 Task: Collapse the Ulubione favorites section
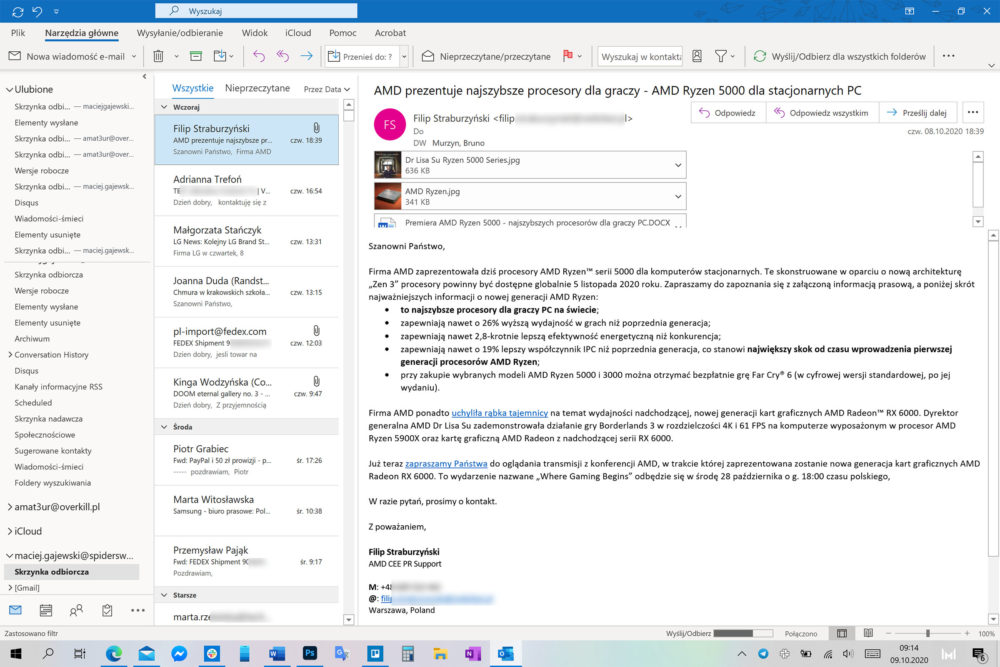[x=9, y=89]
